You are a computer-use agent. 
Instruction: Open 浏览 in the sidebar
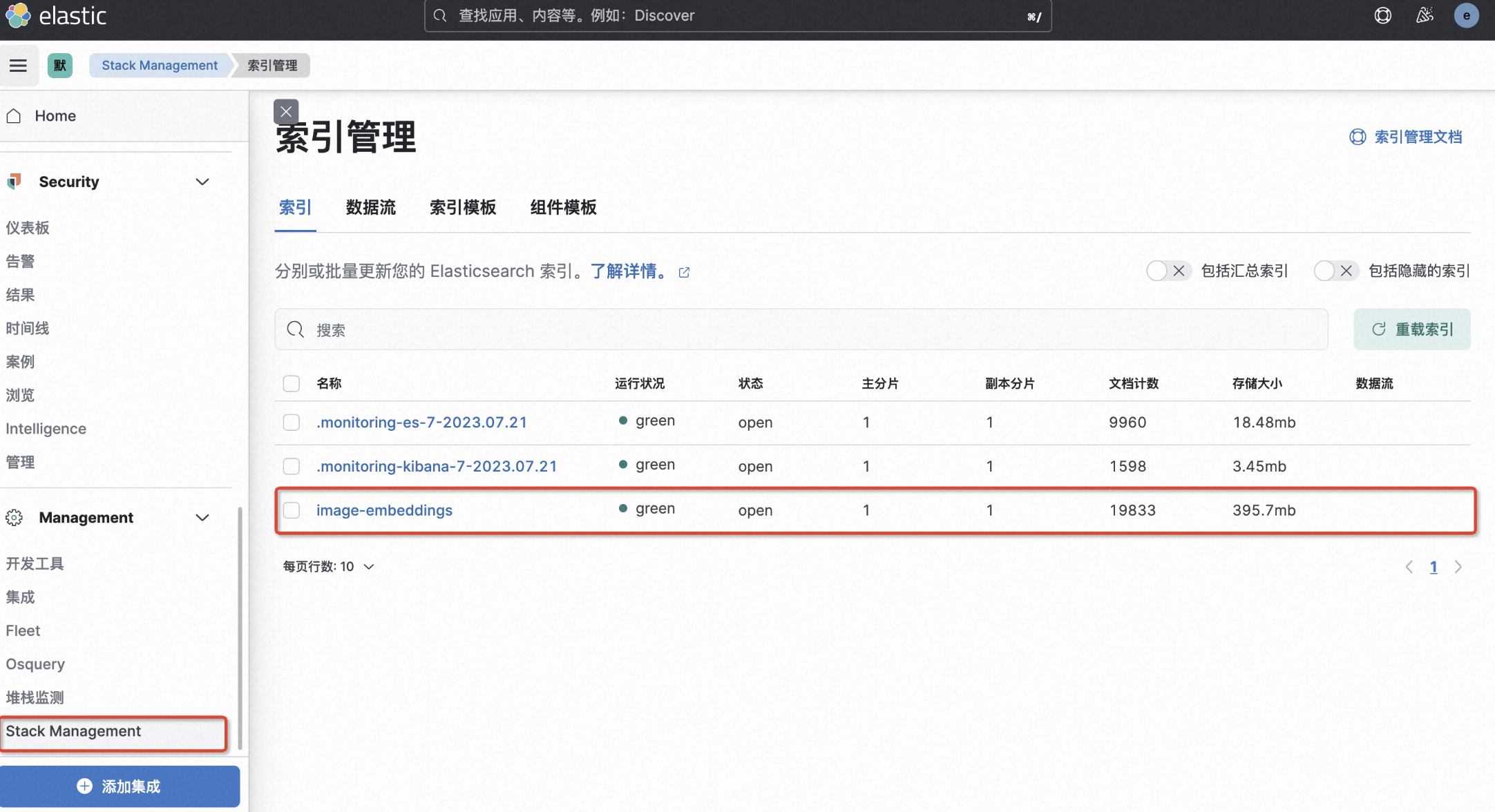point(20,395)
